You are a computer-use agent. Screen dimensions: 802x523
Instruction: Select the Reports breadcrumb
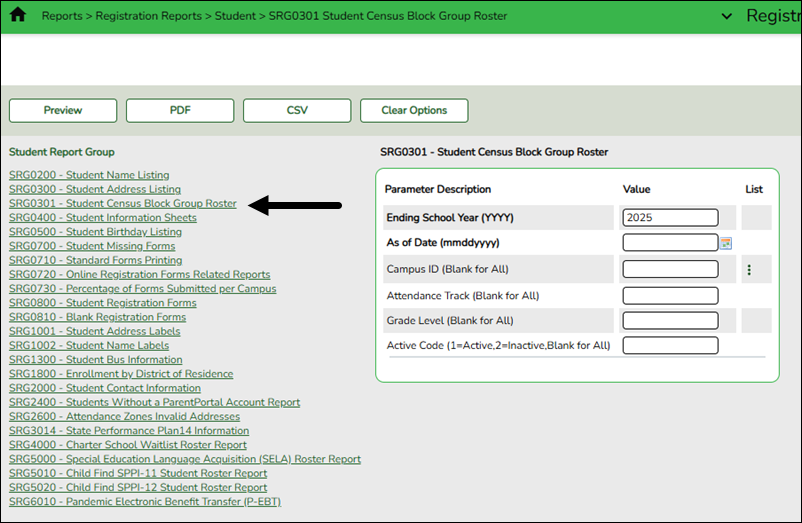tap(62, 16)
